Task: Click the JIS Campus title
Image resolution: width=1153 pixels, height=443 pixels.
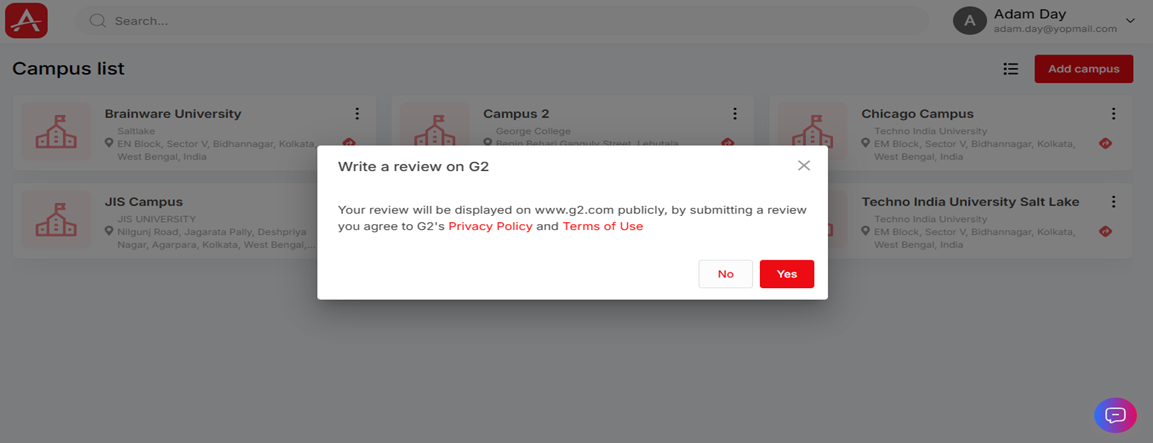Action: [x=143, y=202]
